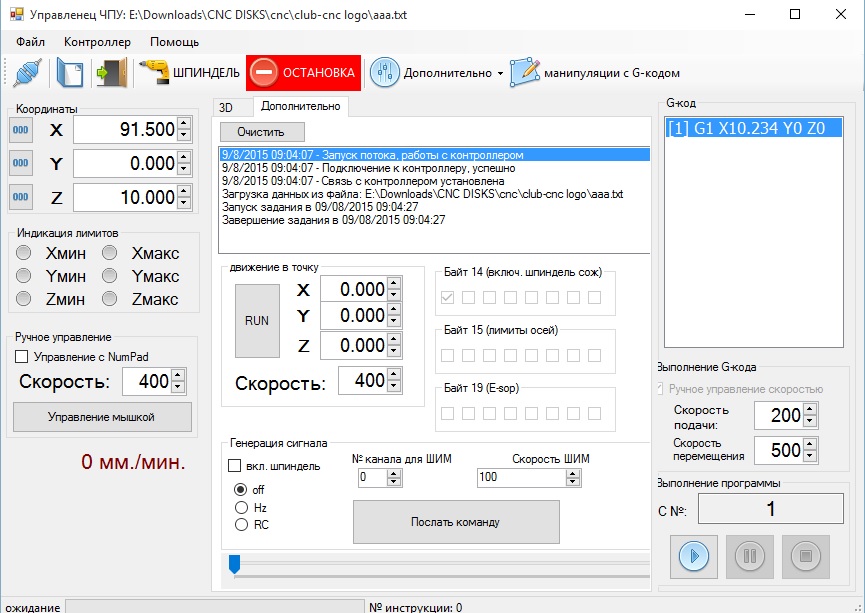Increase manual Скорость 400 spinner

coord(178,375)
